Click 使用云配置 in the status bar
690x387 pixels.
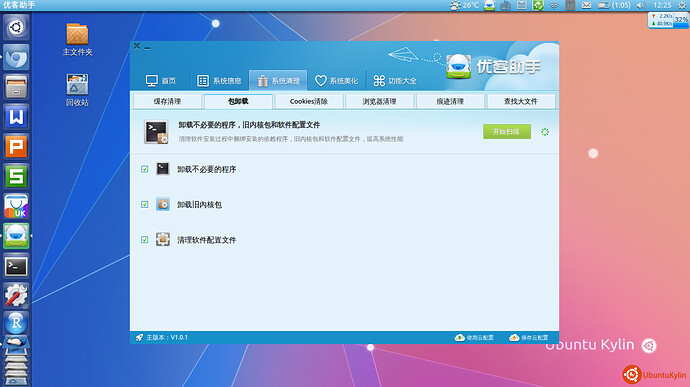(x=474, y=338)
